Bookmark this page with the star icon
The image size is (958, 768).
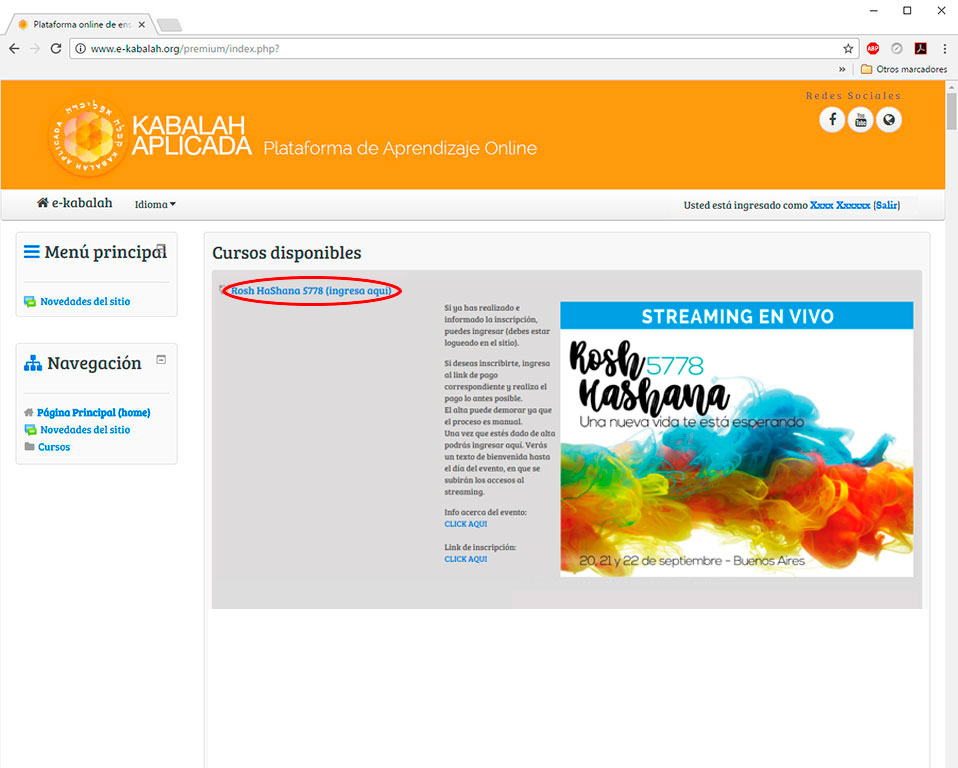848,49
